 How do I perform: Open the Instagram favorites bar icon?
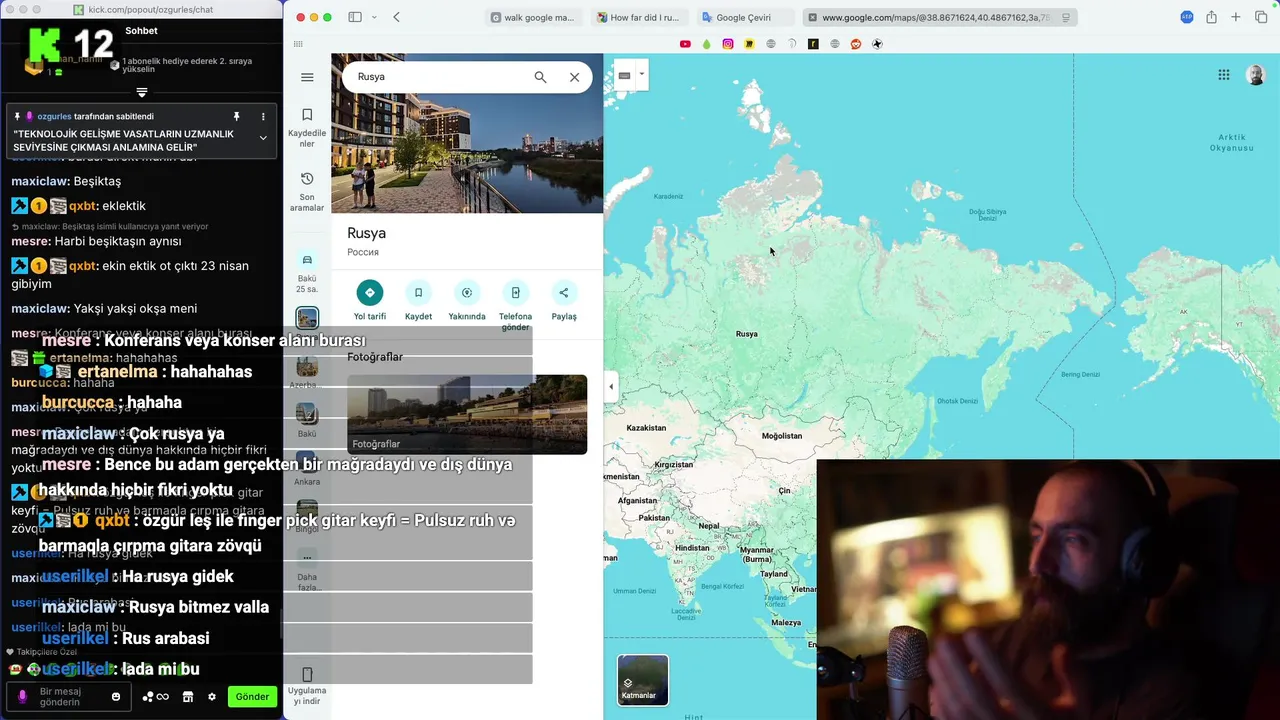728,44
